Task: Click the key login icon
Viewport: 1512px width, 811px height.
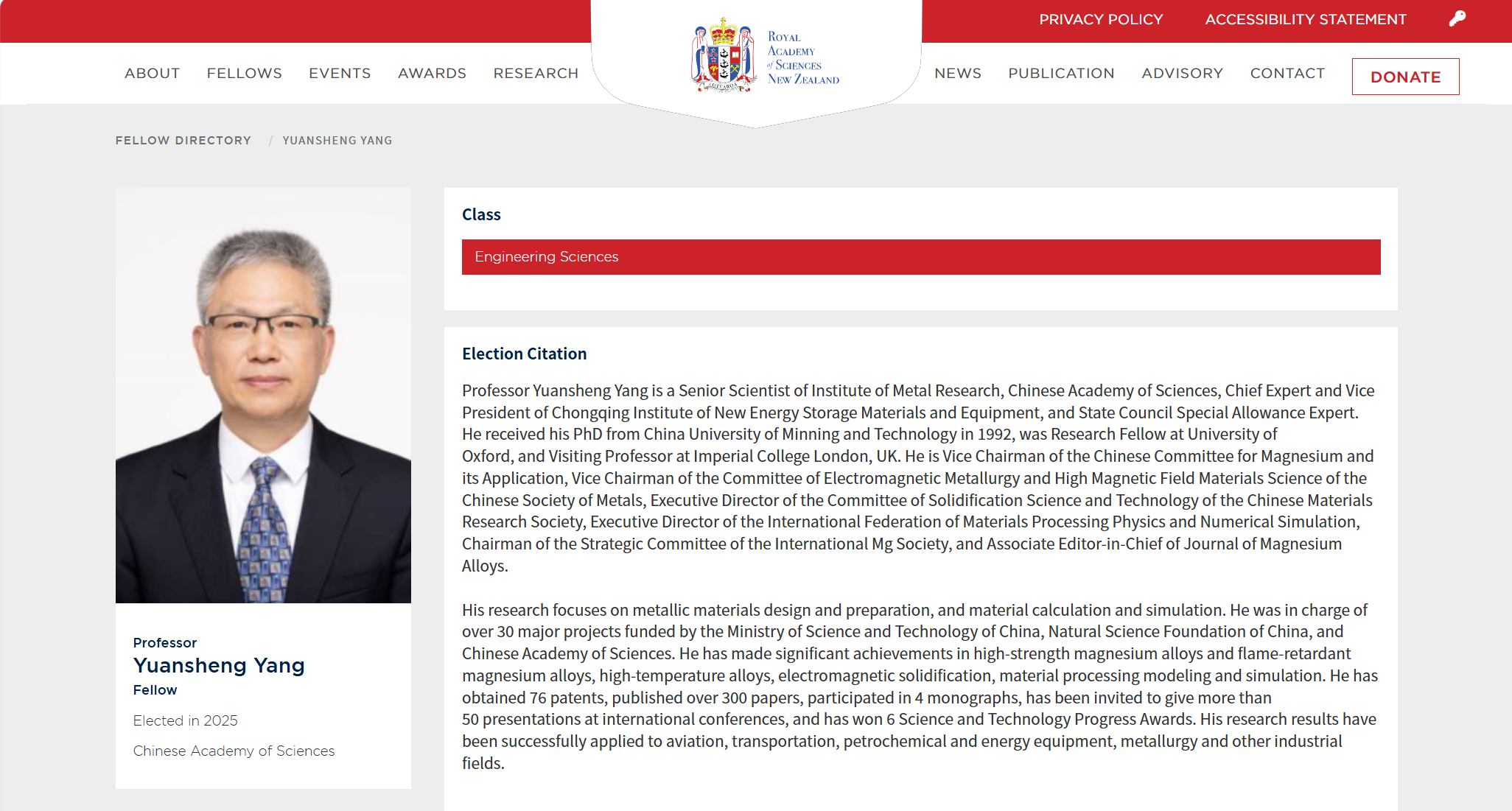Action: point(1457,19)
